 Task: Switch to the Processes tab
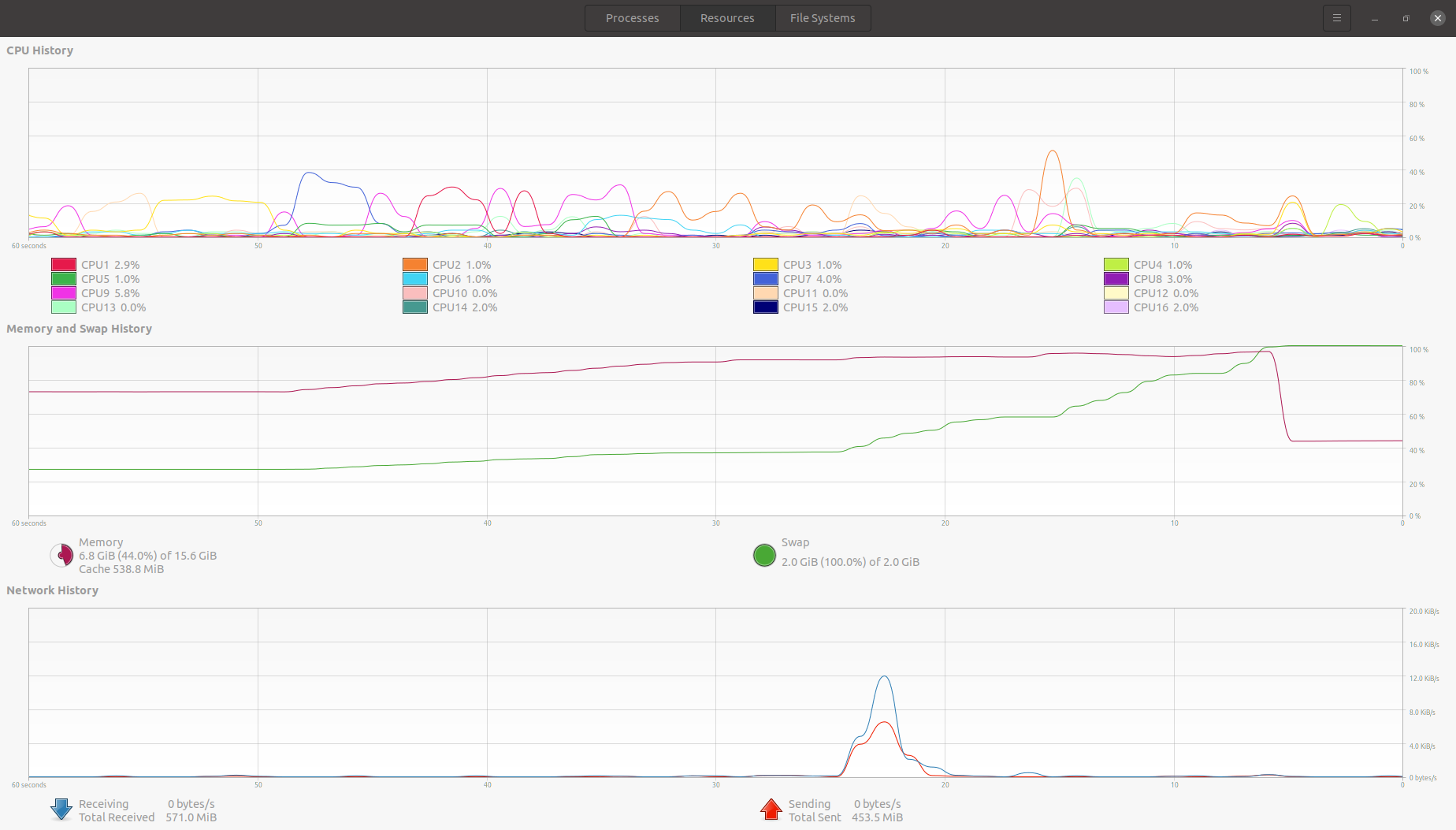[632, 17]
